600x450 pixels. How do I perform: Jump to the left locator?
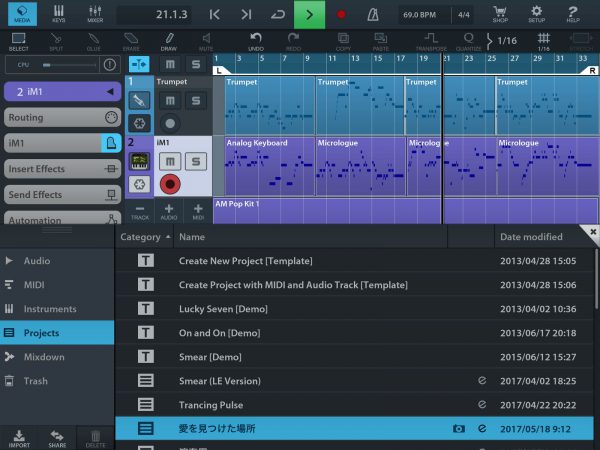[x=215, y=15]
